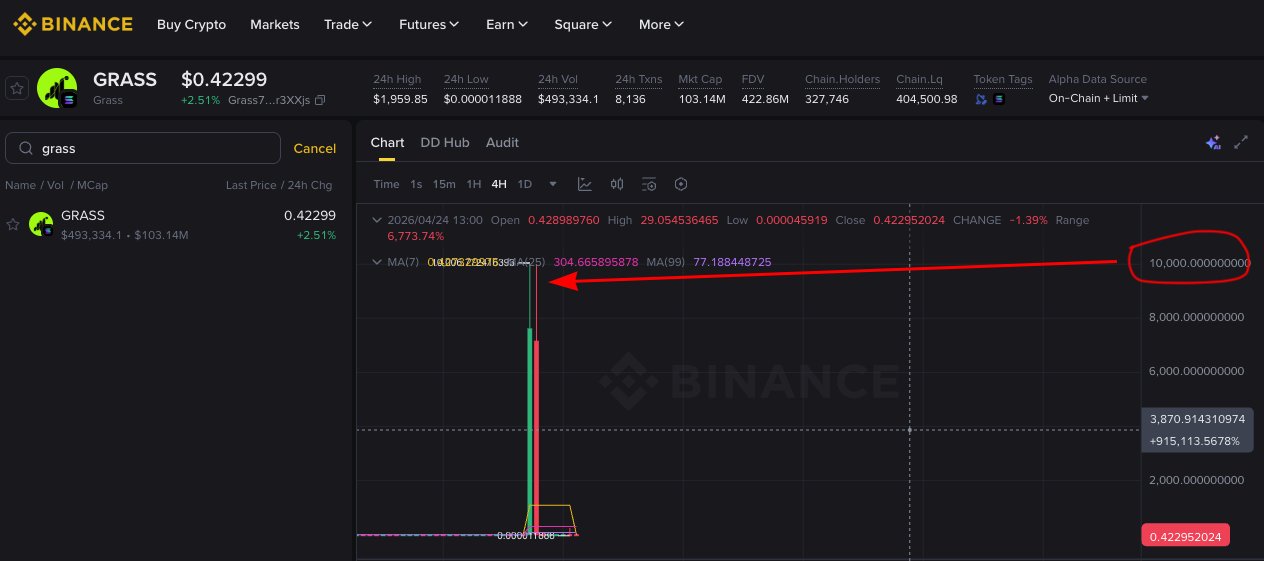
Task: Click Chain.Holders value 327,746
Action: tap(827, 99)
